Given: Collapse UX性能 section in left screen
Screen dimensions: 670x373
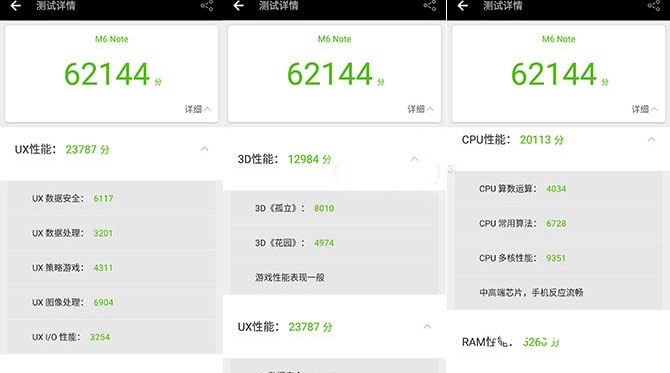Looking at the screenshot, I should point(205,149).
